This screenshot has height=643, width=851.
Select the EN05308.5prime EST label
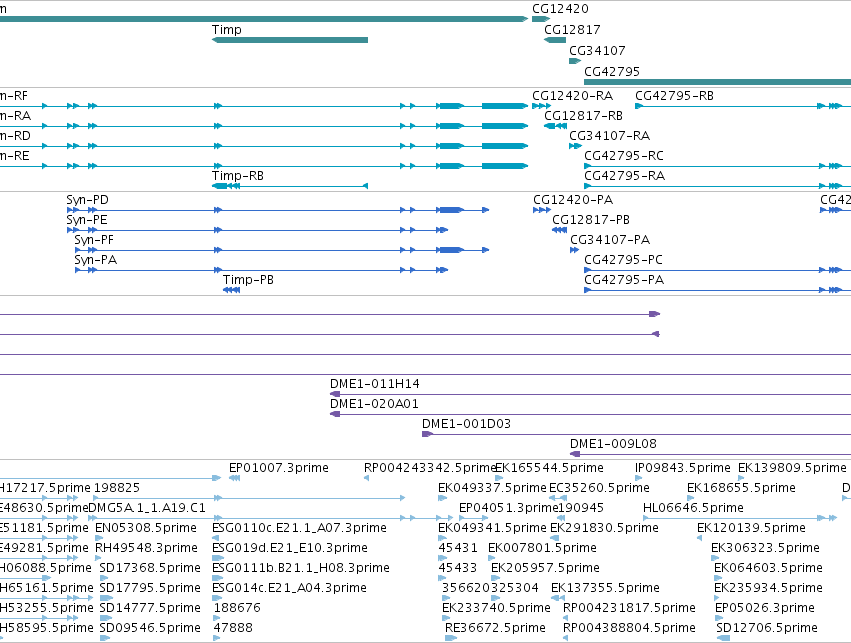tap(146, 529)
